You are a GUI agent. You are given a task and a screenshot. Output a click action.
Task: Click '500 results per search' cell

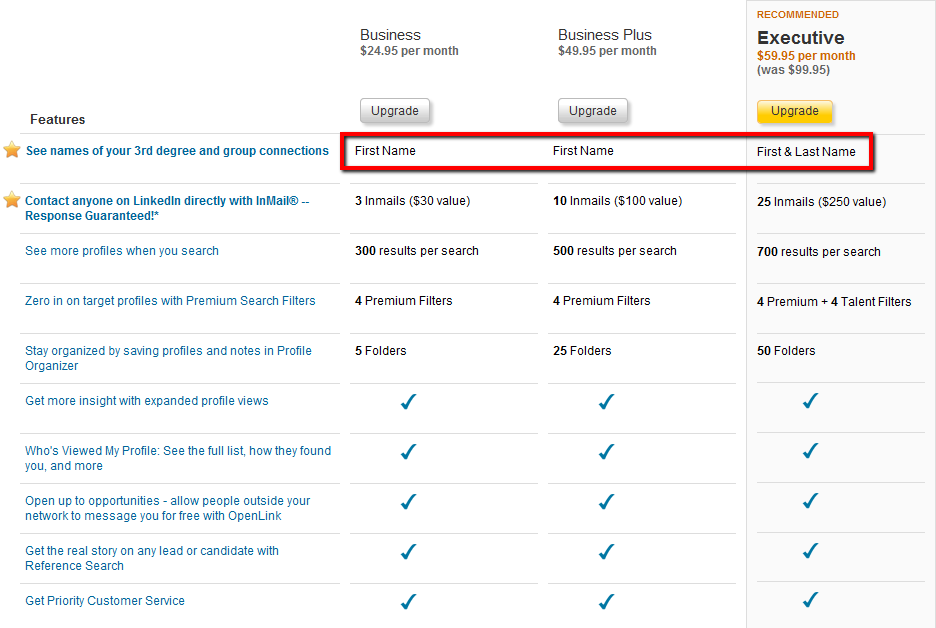[615, 251]
